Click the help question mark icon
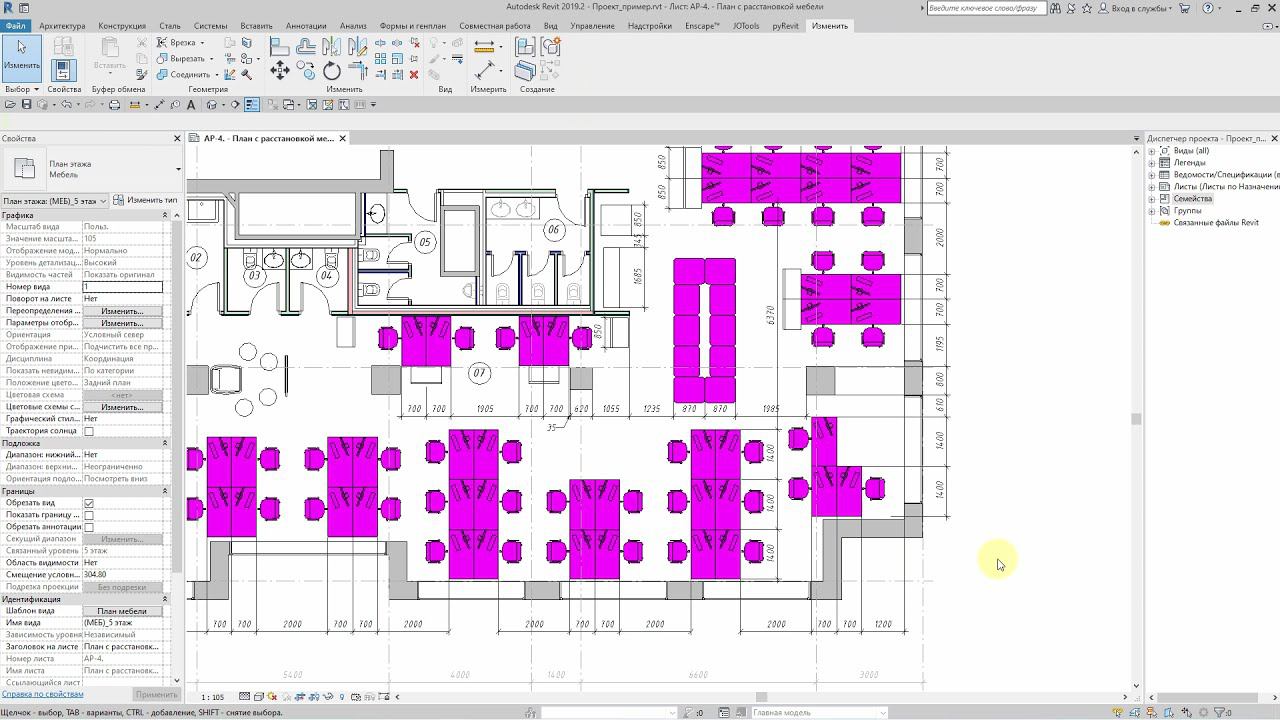This screenshot has width=1280, height=720. (1208, 8)
